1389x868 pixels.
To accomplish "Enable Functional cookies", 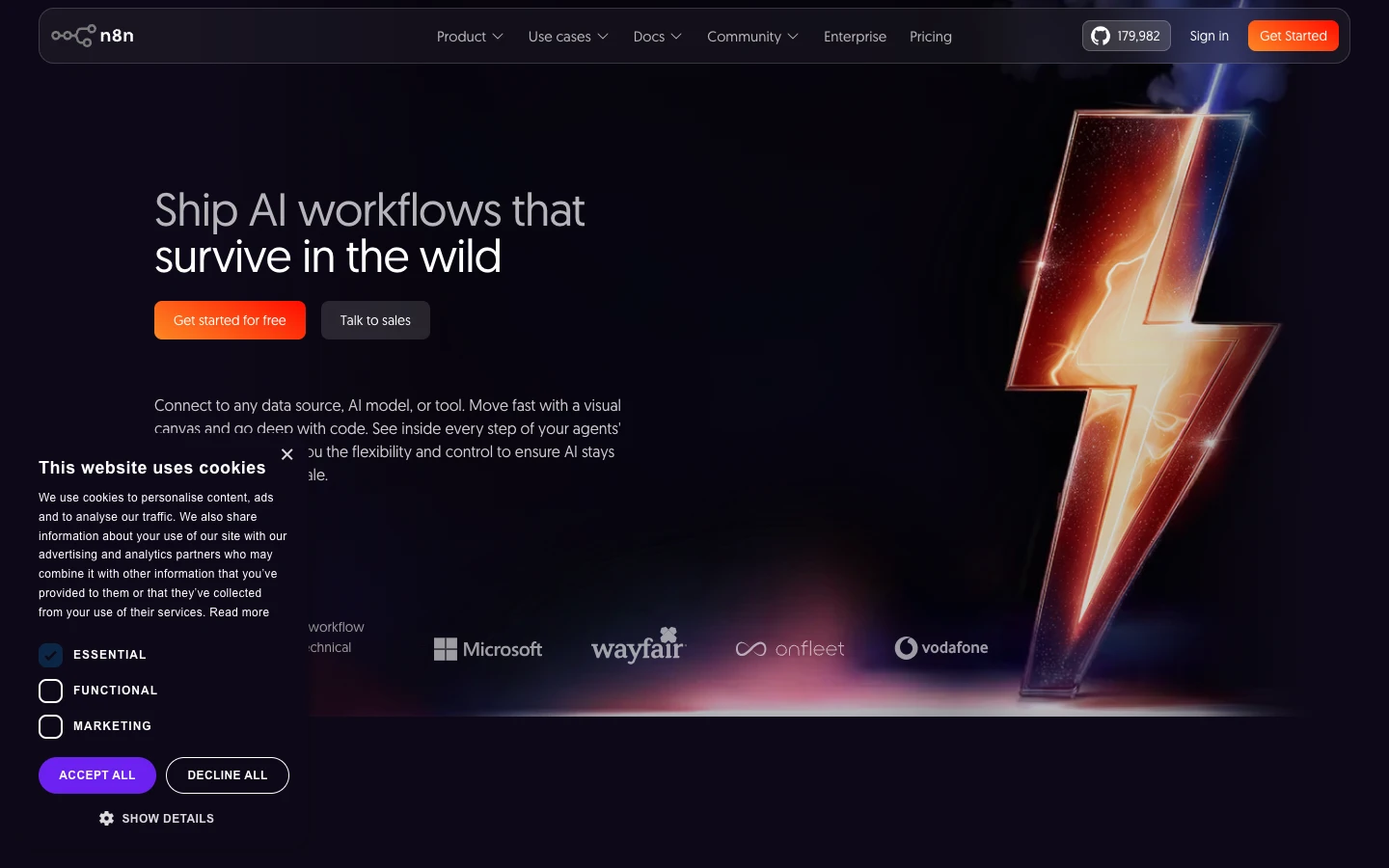I will point(50,691).
